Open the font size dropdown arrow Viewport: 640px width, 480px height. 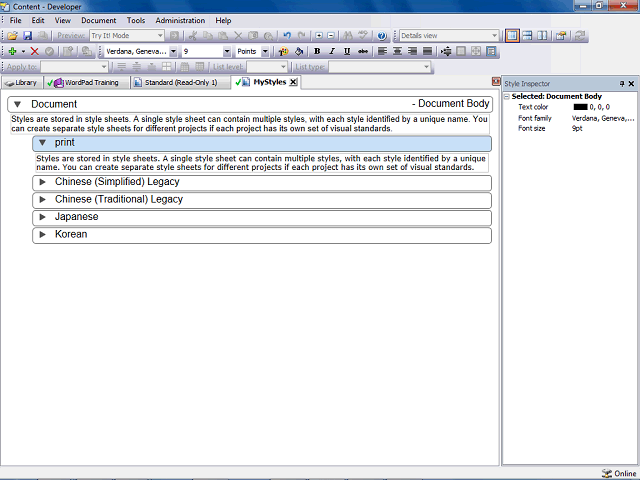(x=227, y=51)
